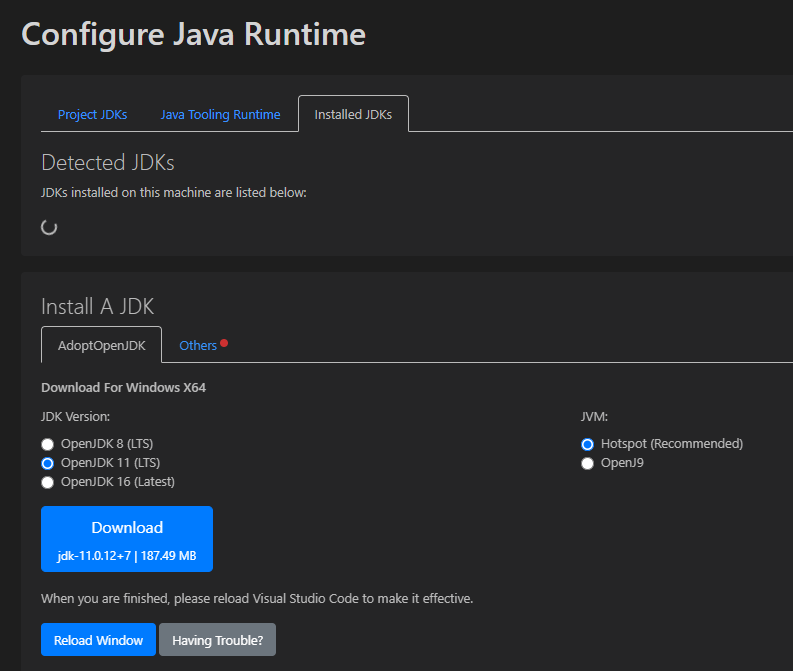Click the Download jdk-11.0.12+7 button

(x=127, y=539)
